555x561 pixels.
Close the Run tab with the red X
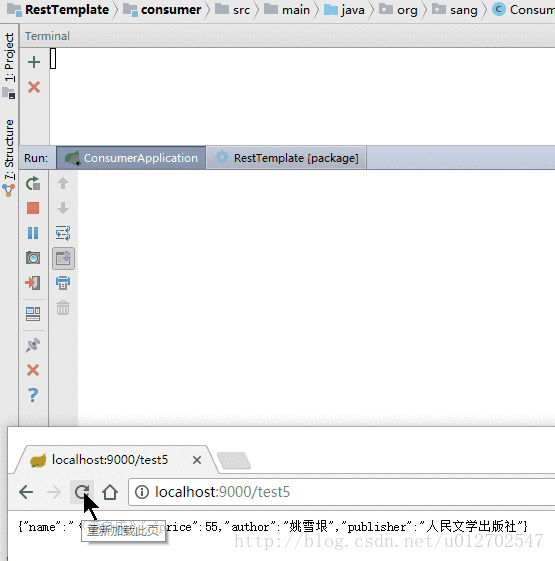pyautogui.click(x=33, y=370)
